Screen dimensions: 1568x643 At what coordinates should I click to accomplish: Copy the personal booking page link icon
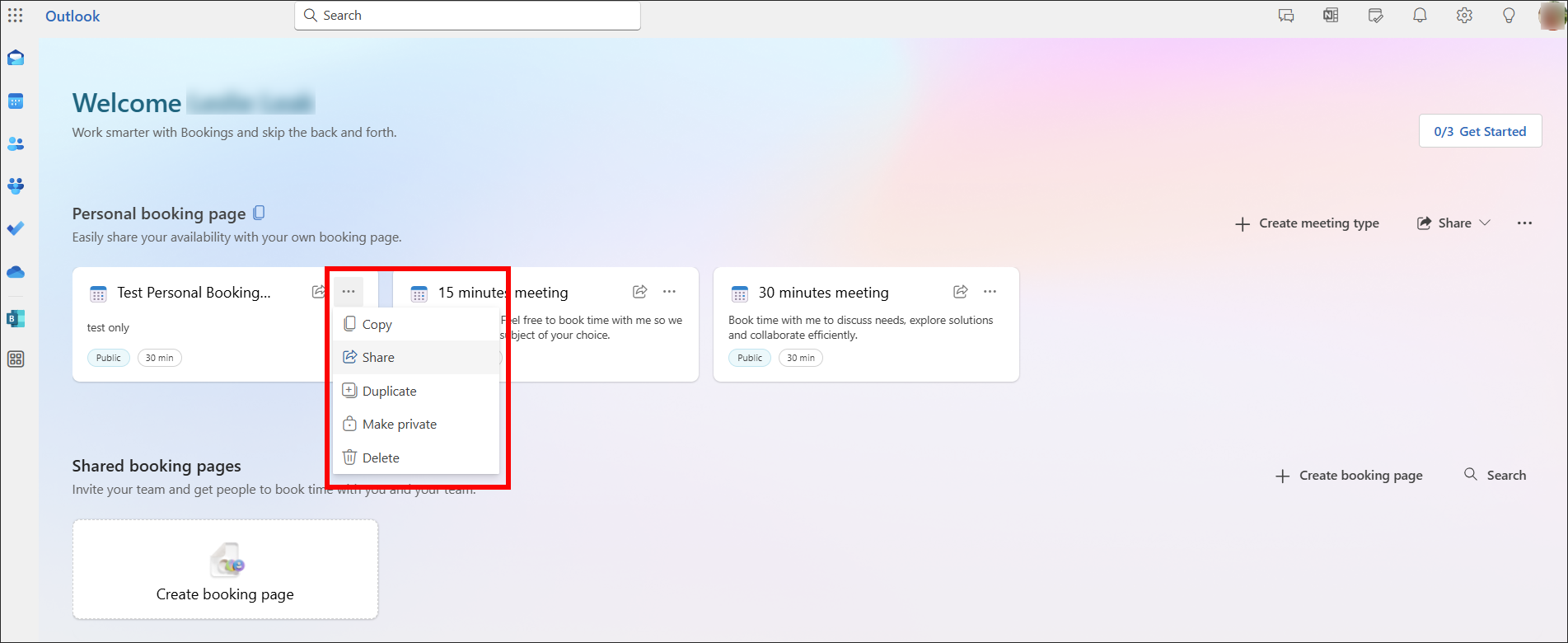click(x=259, y=214)
